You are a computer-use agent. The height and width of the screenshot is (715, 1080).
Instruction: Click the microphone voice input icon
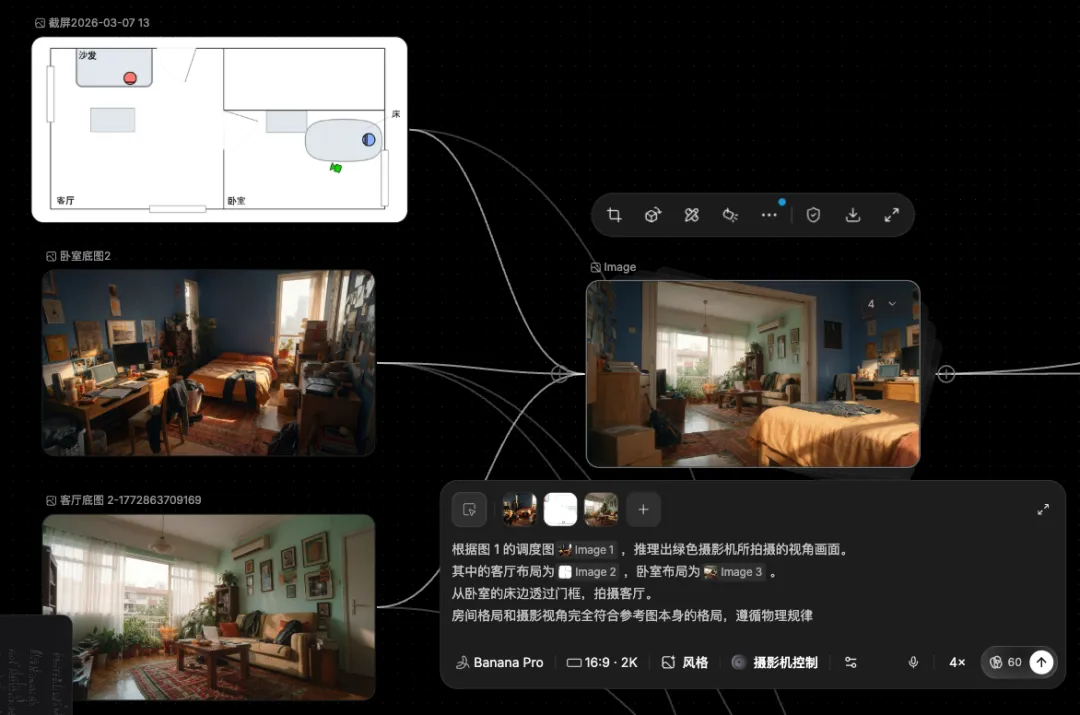click(x=913, y=663)
